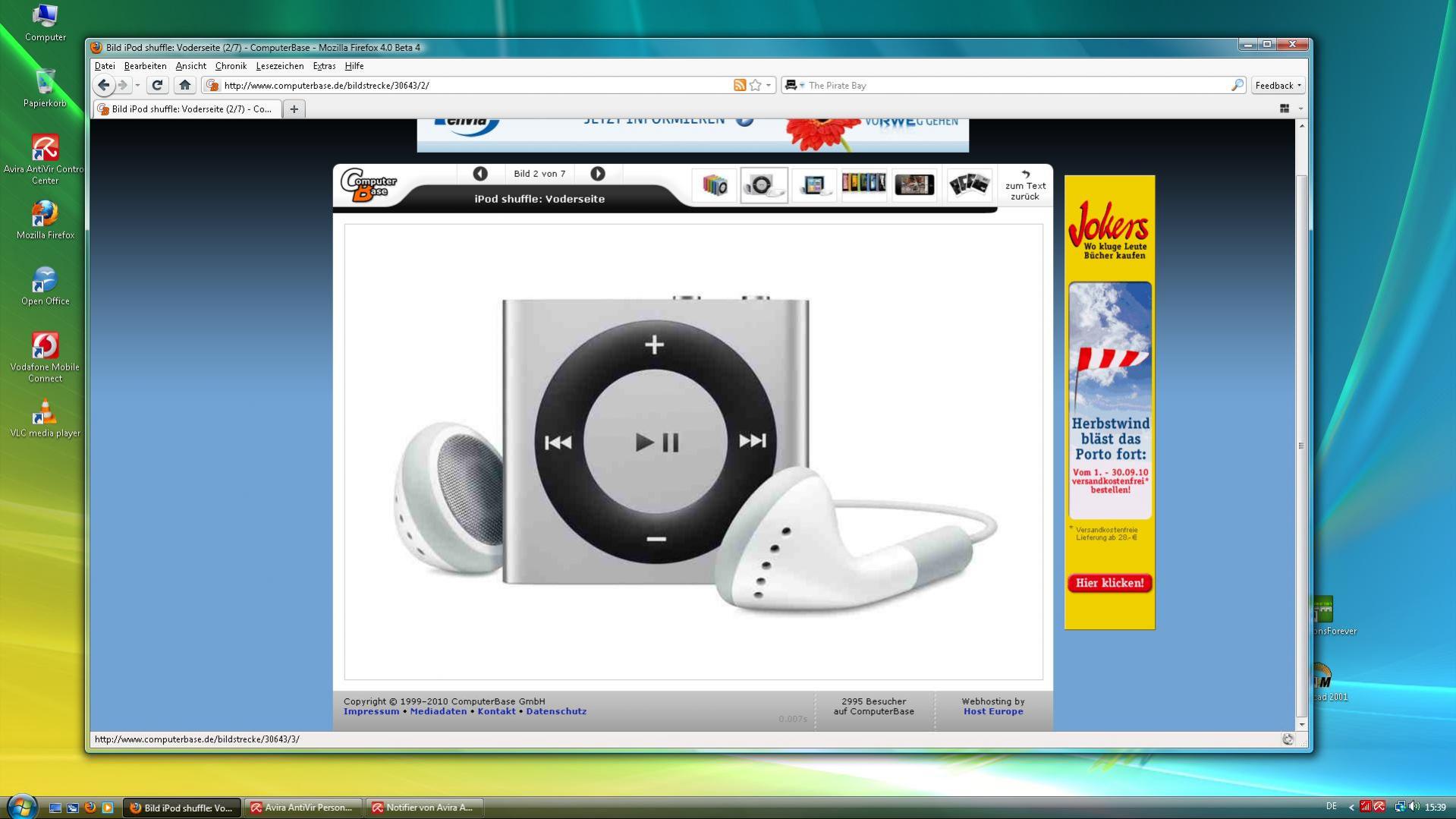The height and width of the screenshot is (819, 1456).
Task: Click the status bar add-on icon
Action: pyautogui.click(x=1288, y=739)
